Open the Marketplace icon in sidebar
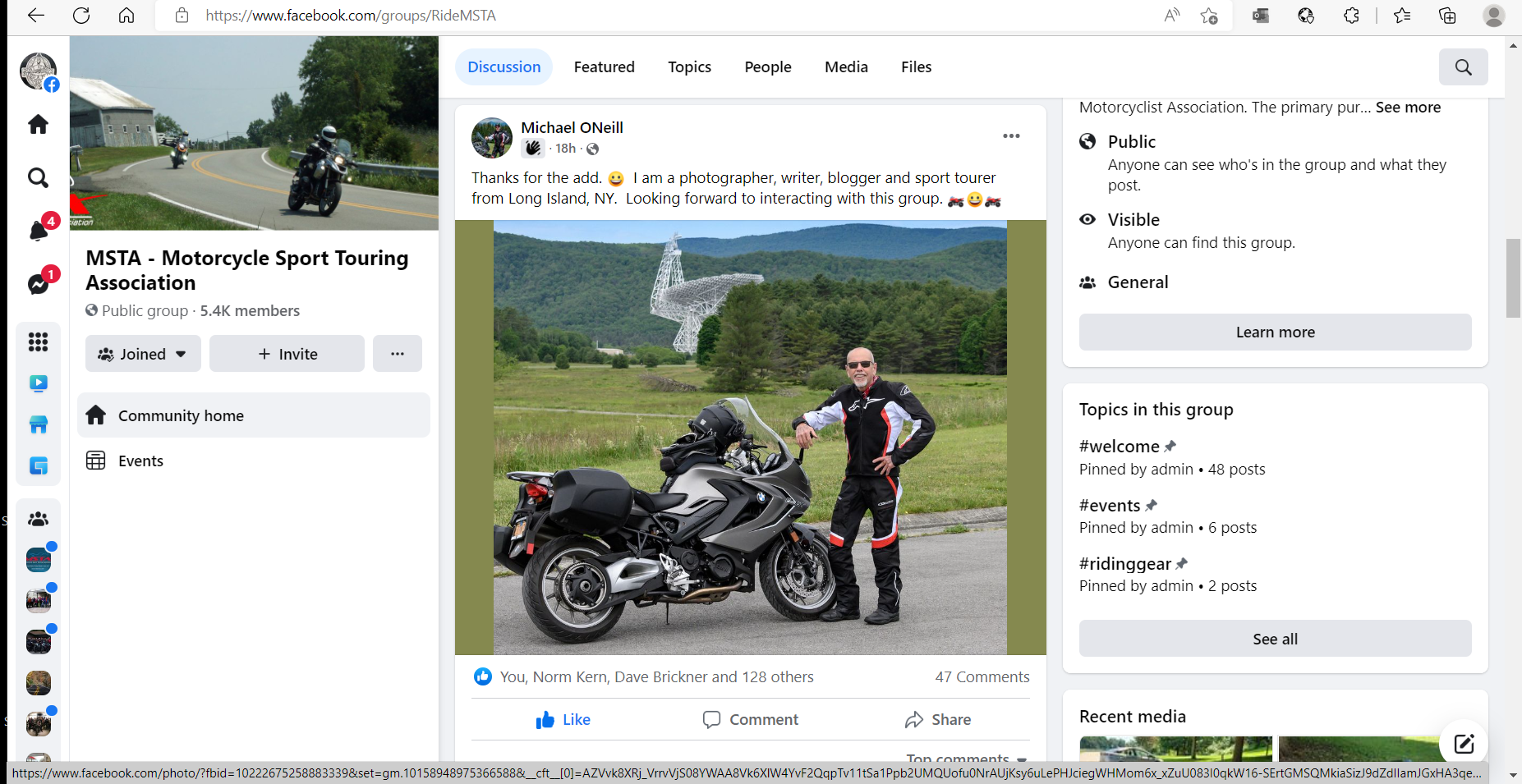The height and width of the screenshot is (784, 1522). [x=39, y=424]
